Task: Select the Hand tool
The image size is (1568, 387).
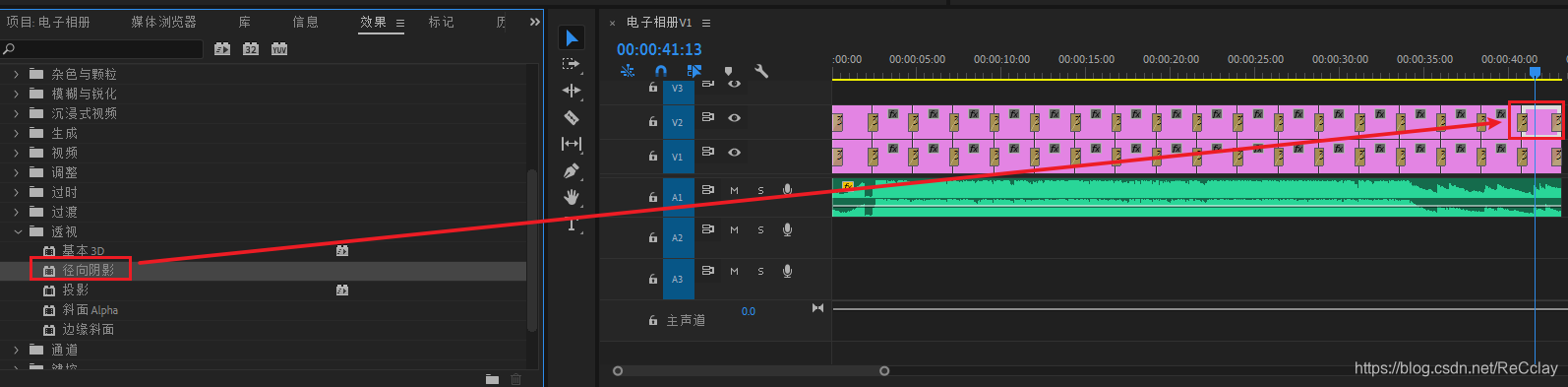Action: (572, 197)
